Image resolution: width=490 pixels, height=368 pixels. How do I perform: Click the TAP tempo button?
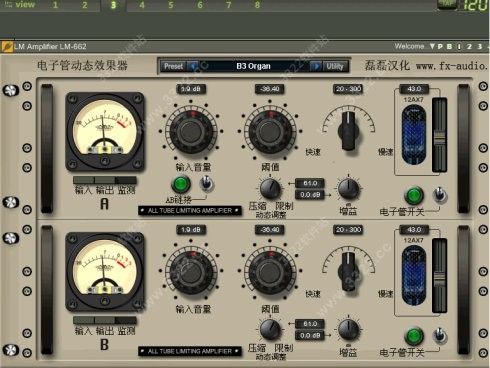tap(447, 4)
